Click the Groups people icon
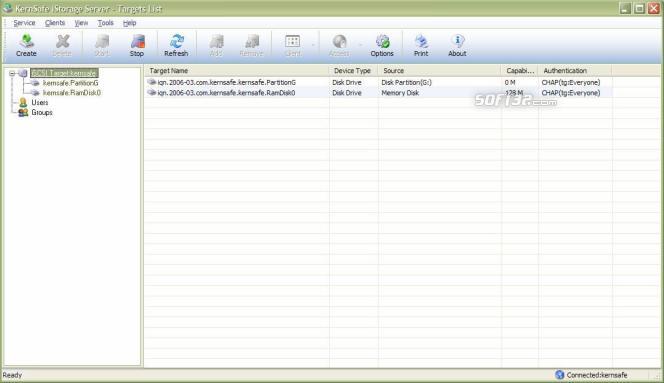Viewport: 664px width, 383px height. click(23, 112)
